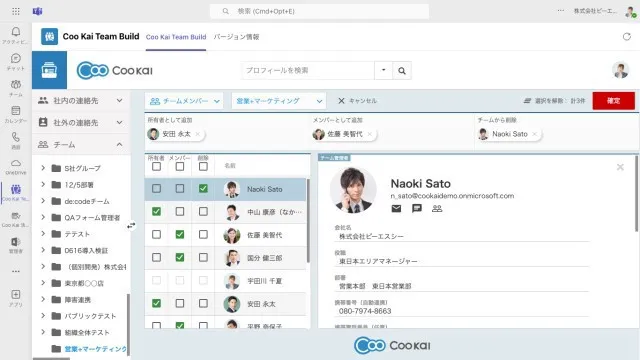Check header select-all owner checkbox
This screenshot has width=640, height=360.
[x=156, y=167]
